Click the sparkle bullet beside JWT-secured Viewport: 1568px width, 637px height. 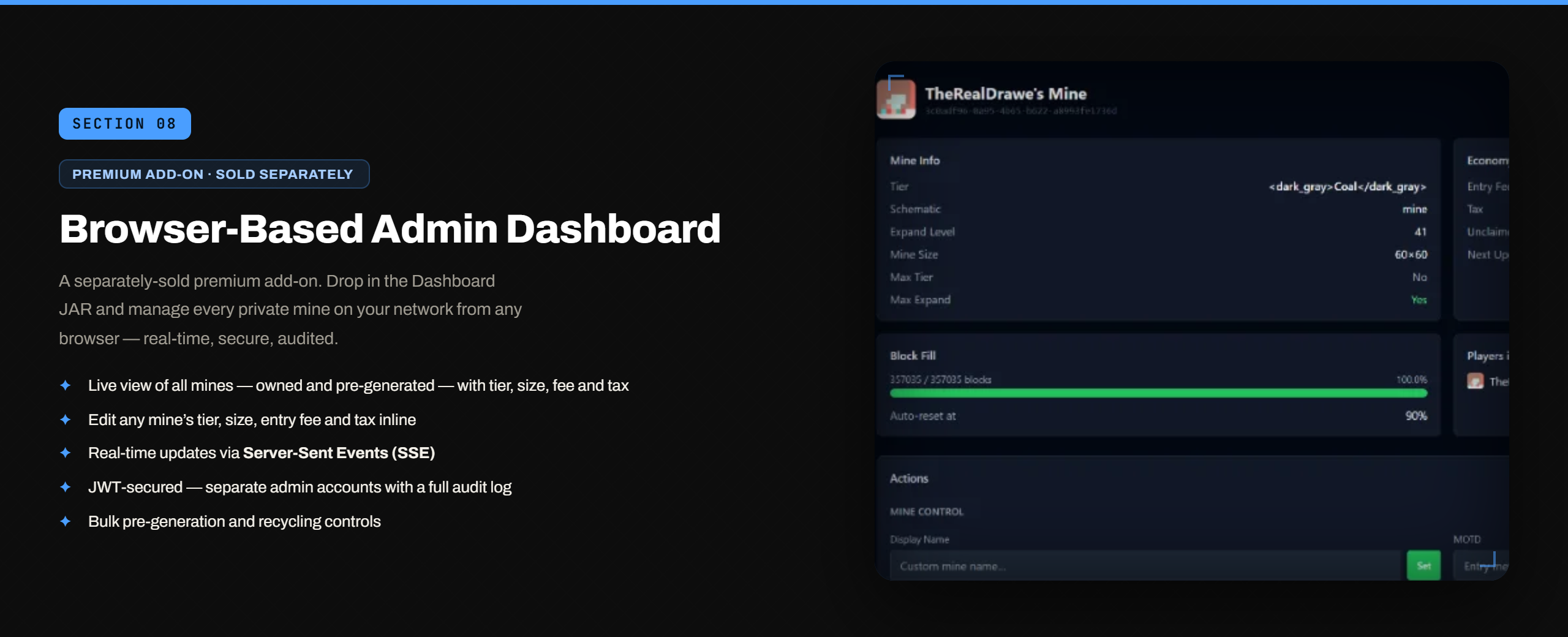pos(66,487)
